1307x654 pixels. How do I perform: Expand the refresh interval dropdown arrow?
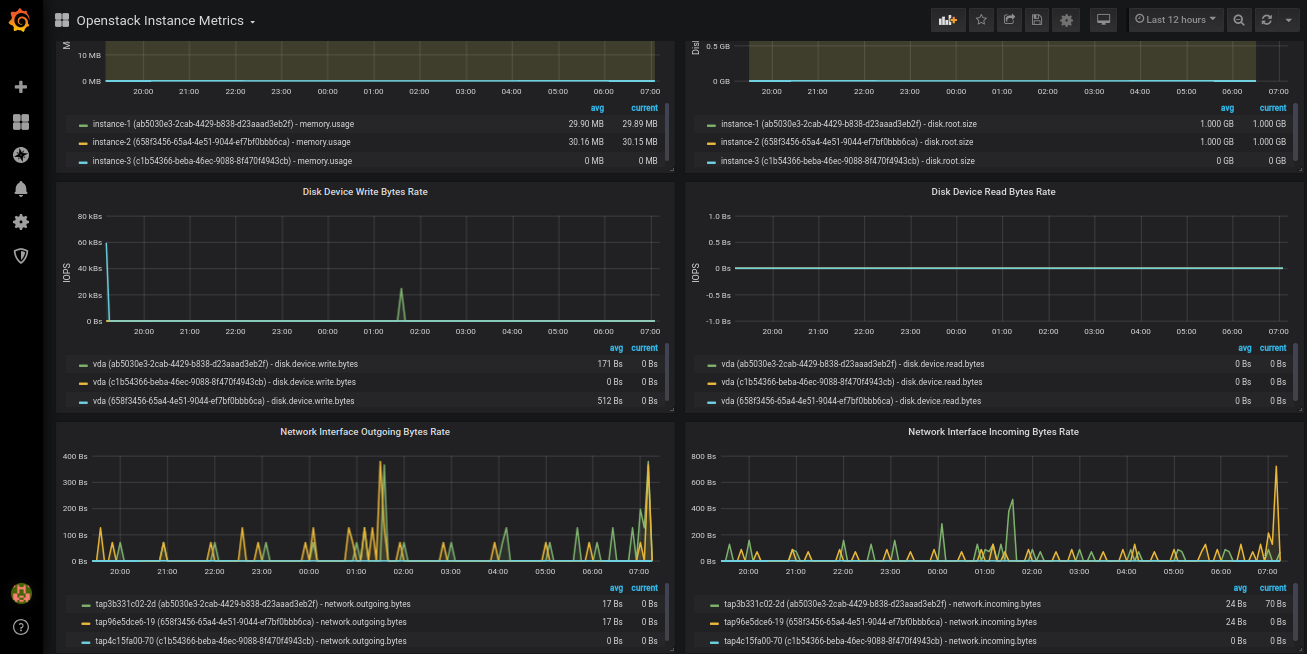point(1288,20)
